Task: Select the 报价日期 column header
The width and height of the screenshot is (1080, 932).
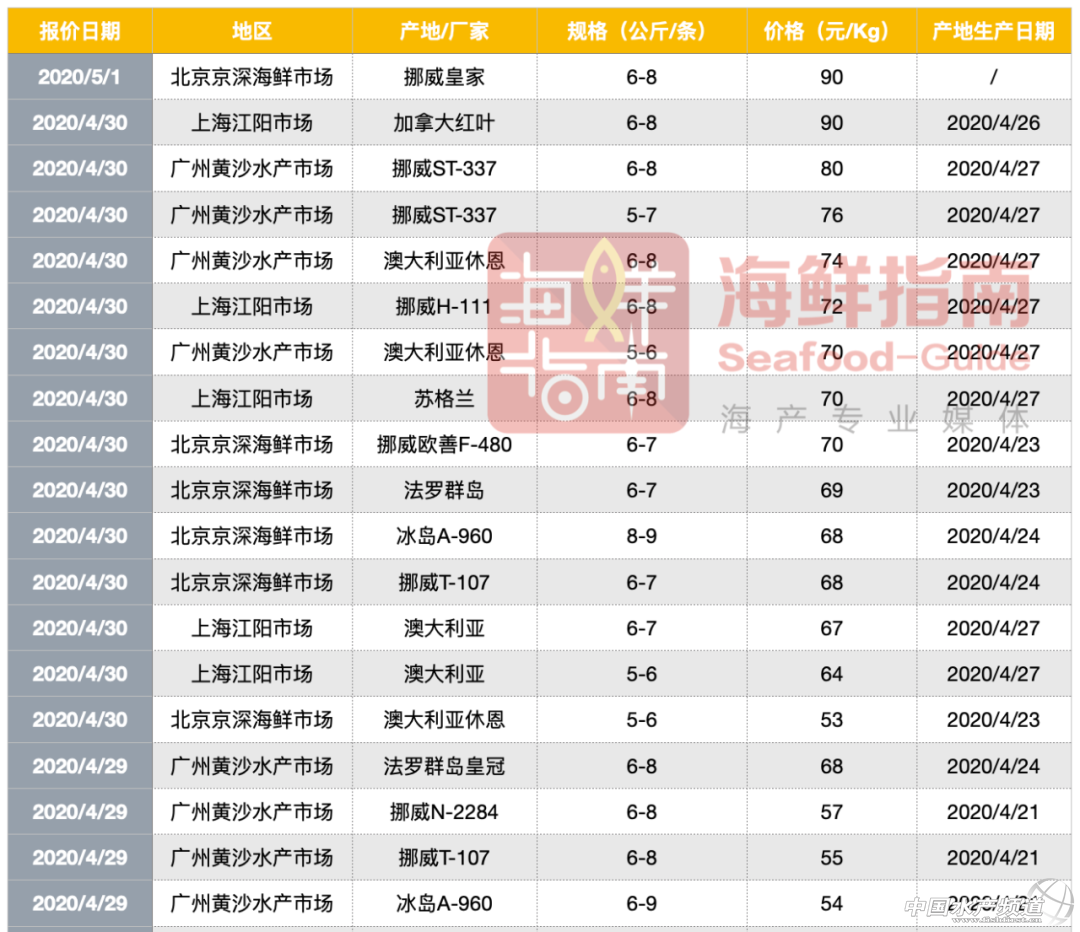Action: tap(80, 31)
